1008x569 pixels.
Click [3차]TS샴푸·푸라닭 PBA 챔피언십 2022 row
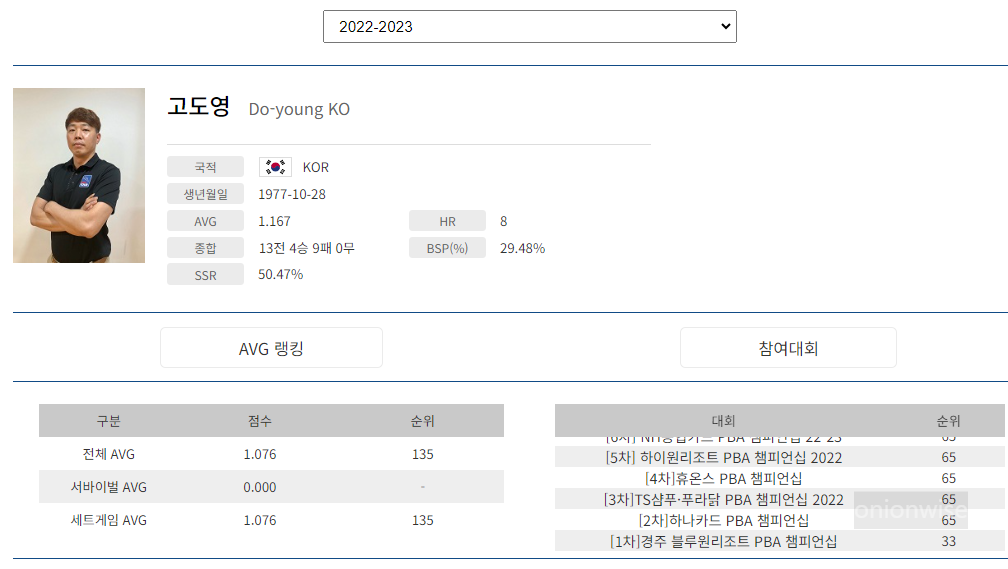click(x=780, y=500)
